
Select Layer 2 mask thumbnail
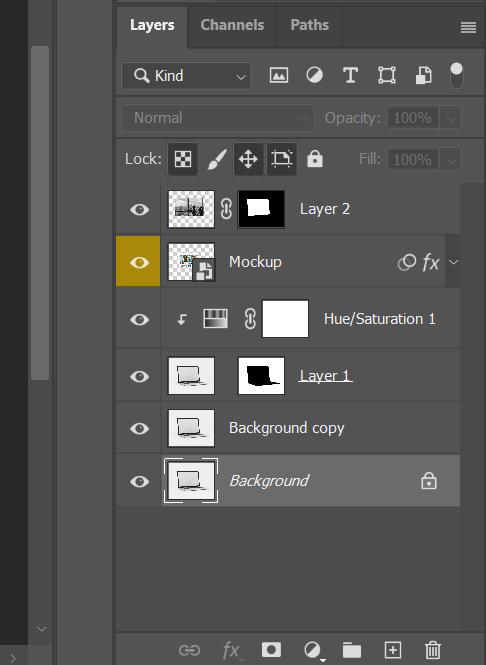(x=261, y=209)
